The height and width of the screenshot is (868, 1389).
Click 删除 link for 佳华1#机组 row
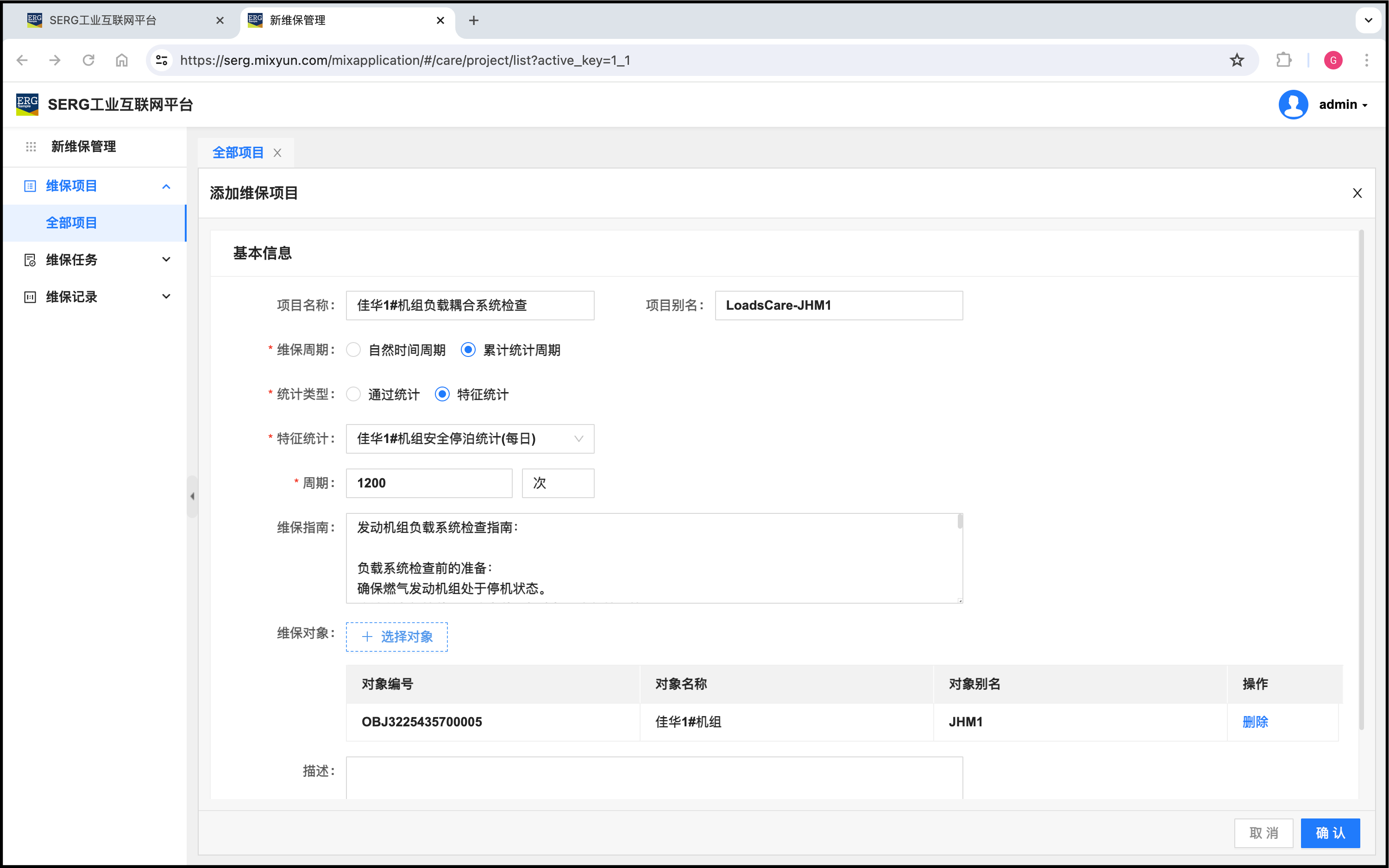click(x=1255, y=722)
